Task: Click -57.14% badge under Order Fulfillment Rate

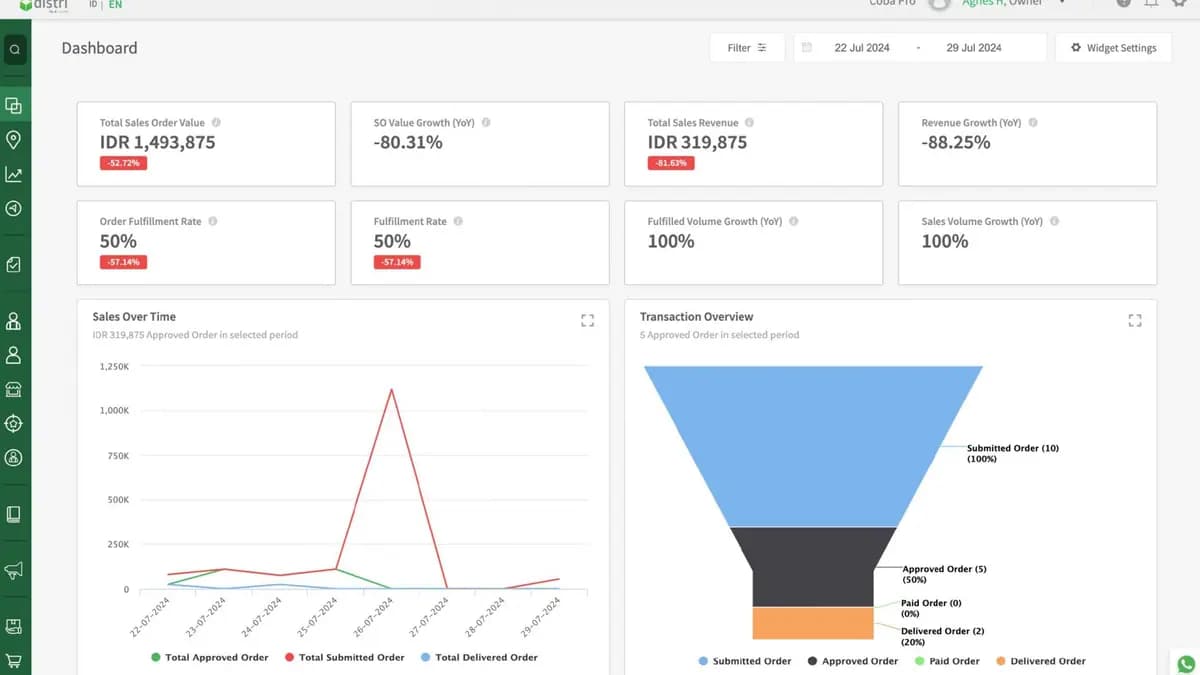Action: point(123,262)
